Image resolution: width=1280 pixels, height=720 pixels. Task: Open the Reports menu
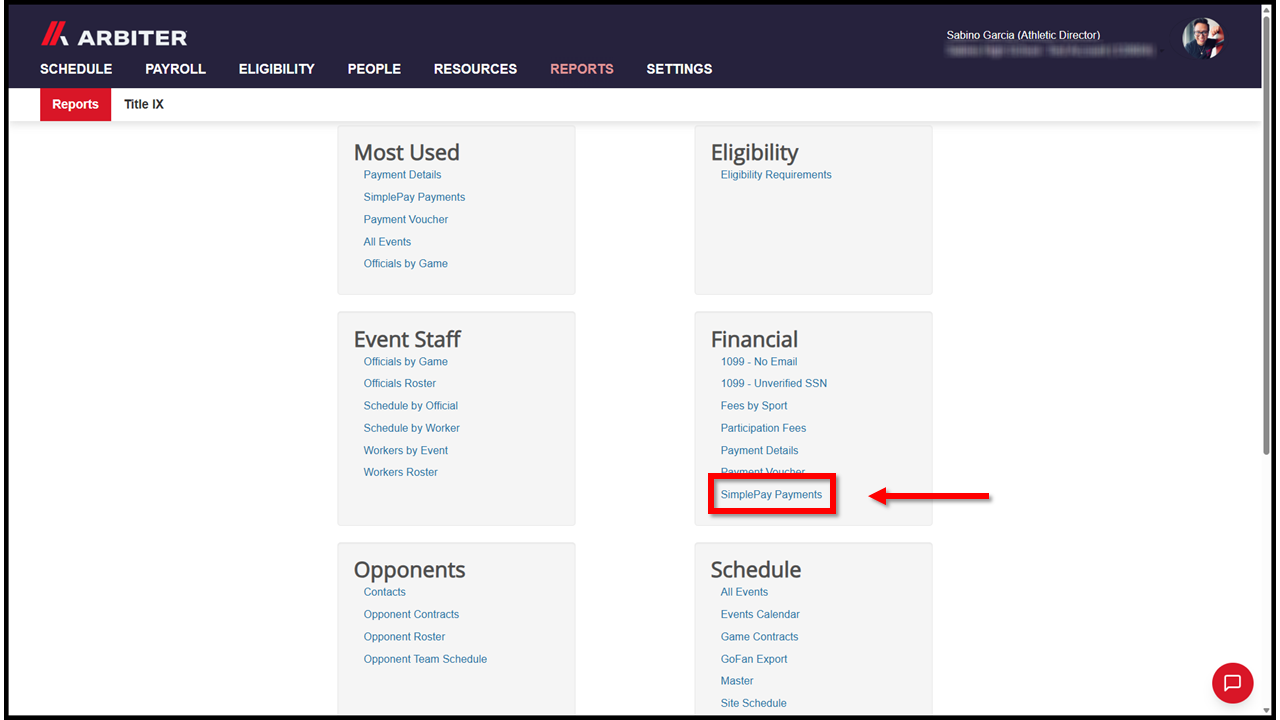[x=582, y=69]
